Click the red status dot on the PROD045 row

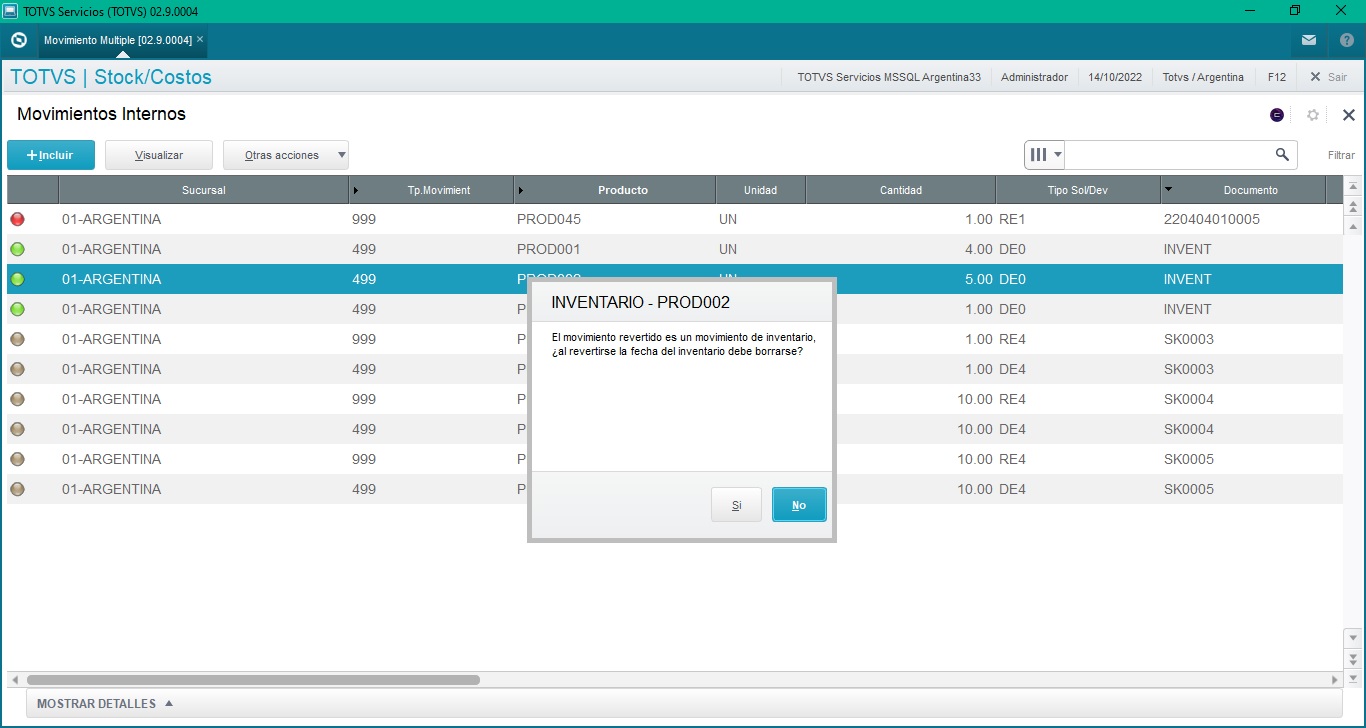(17, 219)
